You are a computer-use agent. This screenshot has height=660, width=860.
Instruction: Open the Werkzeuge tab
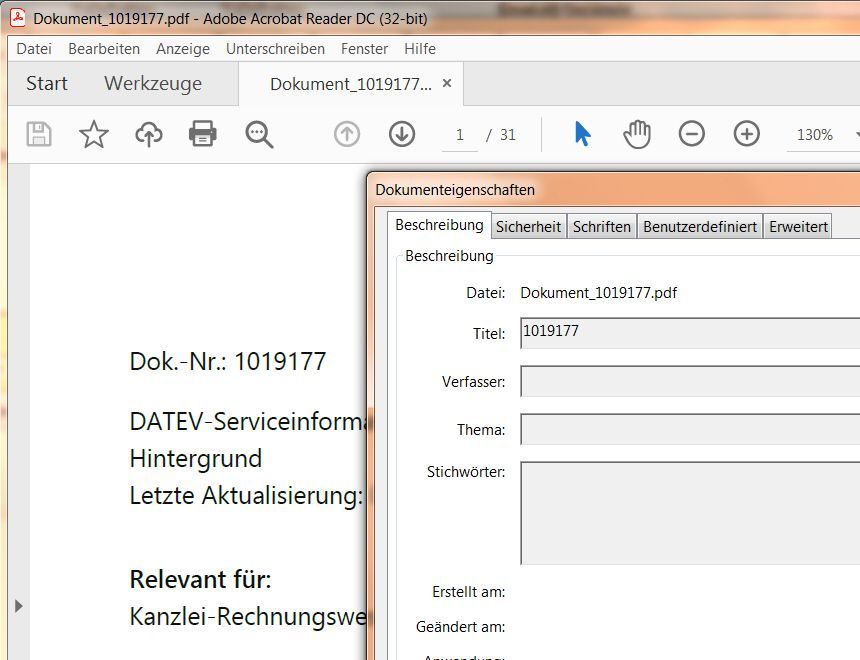153,83
